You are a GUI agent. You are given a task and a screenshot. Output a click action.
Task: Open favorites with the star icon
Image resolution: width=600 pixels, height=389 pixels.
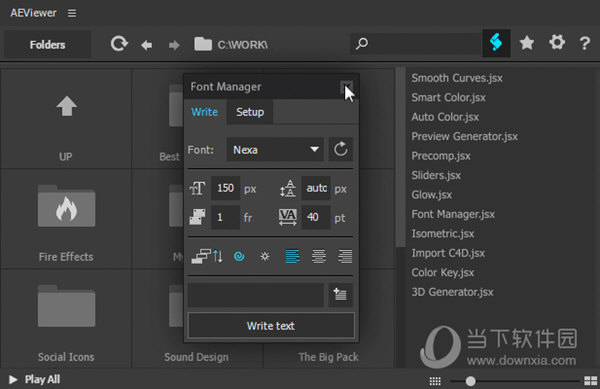(x=527, y=43)
